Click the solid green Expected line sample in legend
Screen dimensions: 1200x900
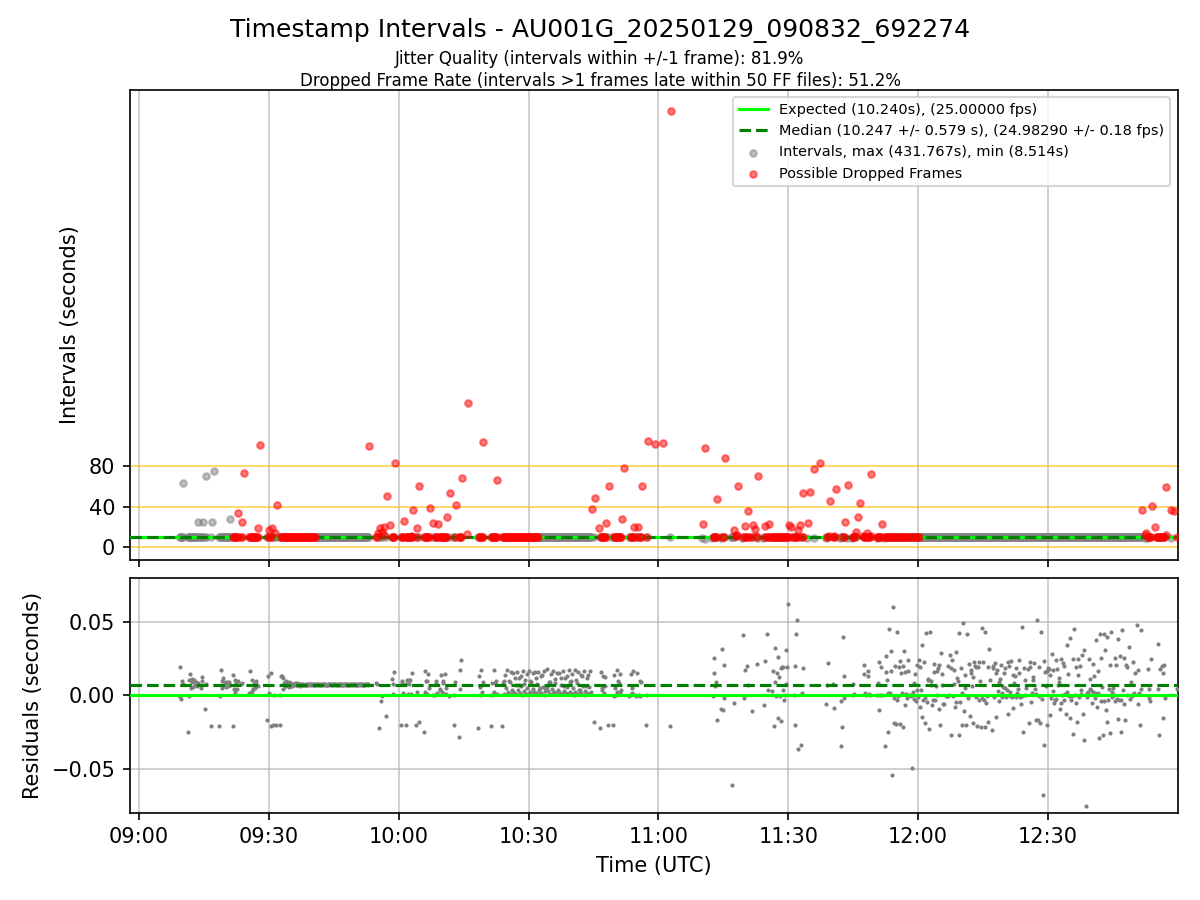coord(753,109)
